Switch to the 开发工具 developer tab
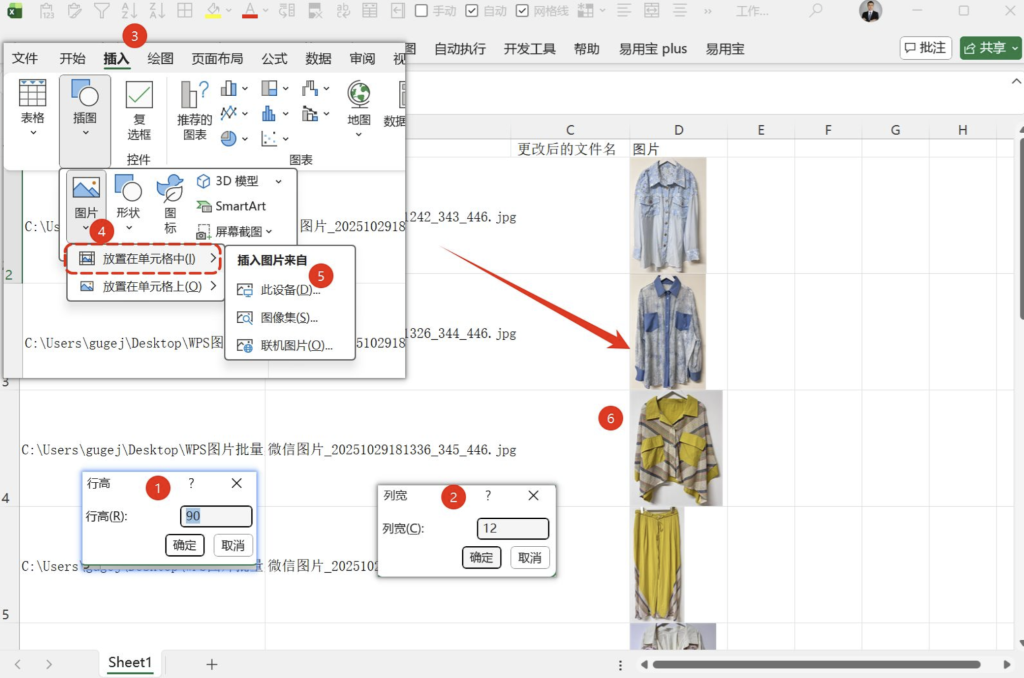The width and height of the screenshot is (1024, 678). (x=530, y=49)
